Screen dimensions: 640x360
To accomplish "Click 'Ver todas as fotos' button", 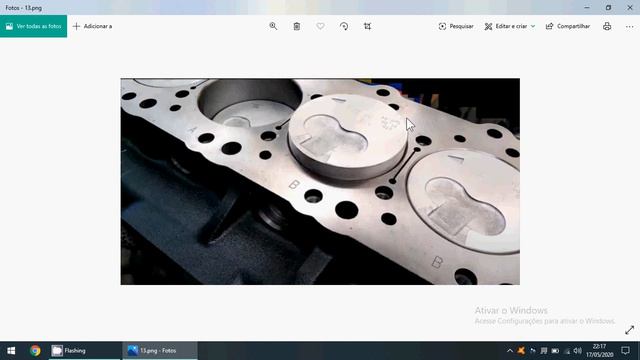I will [x=33, y=26].
